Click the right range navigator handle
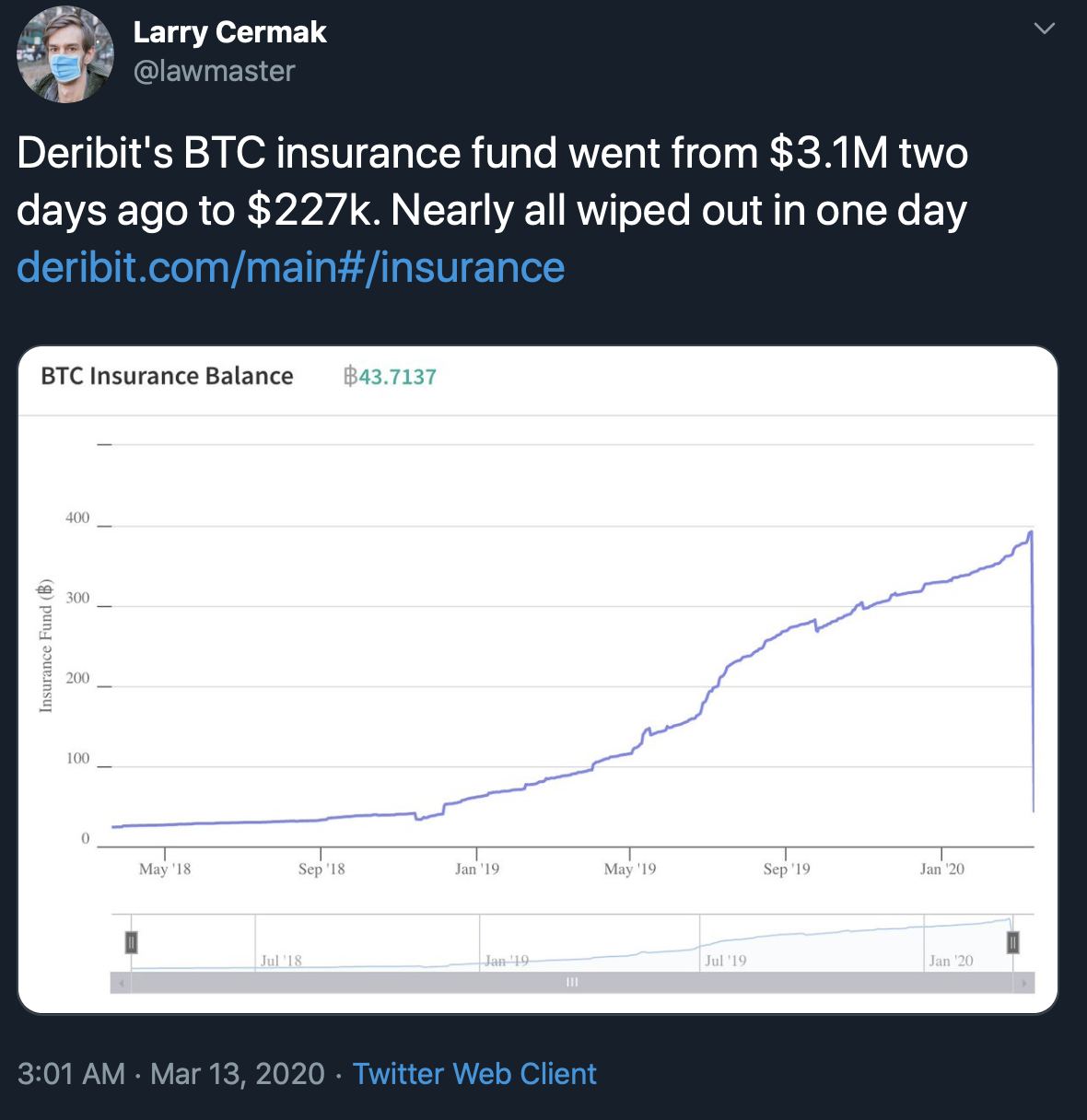Image resolution: width=1087 pixels, height=1120 pixels. click(x=1012, y=942)
